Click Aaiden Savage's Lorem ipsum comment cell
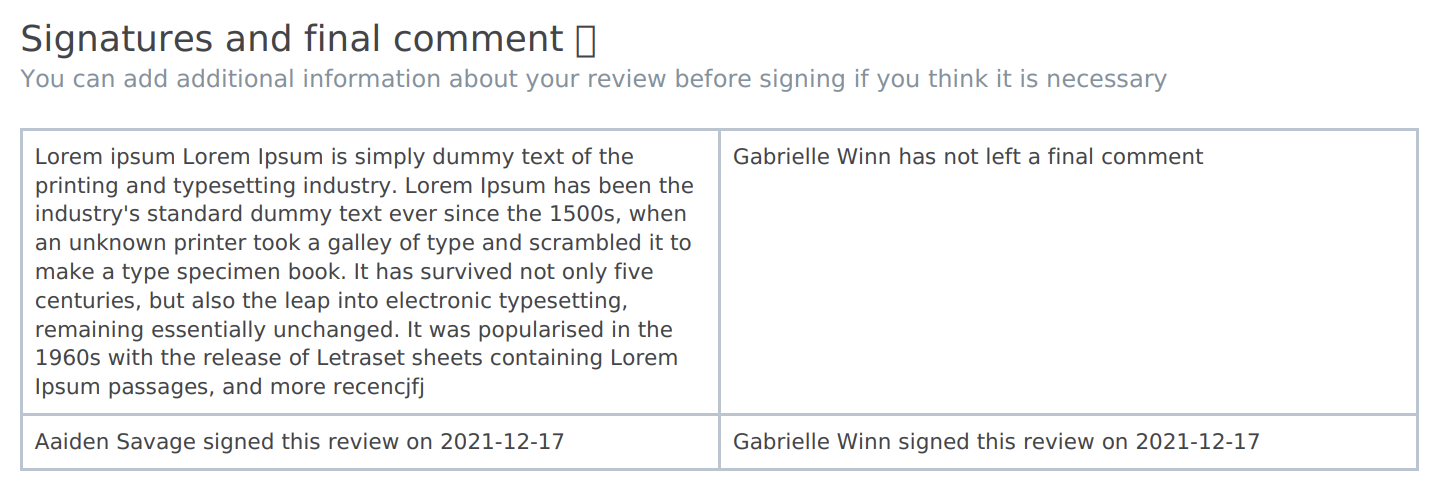 [370, 272]
